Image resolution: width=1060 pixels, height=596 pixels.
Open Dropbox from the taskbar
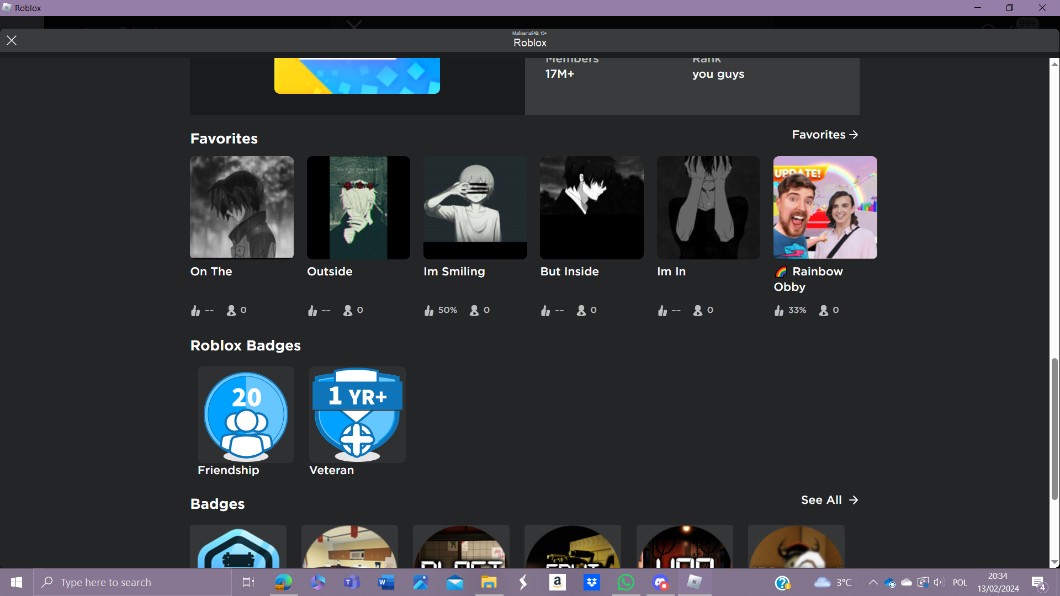pos(592,582)
